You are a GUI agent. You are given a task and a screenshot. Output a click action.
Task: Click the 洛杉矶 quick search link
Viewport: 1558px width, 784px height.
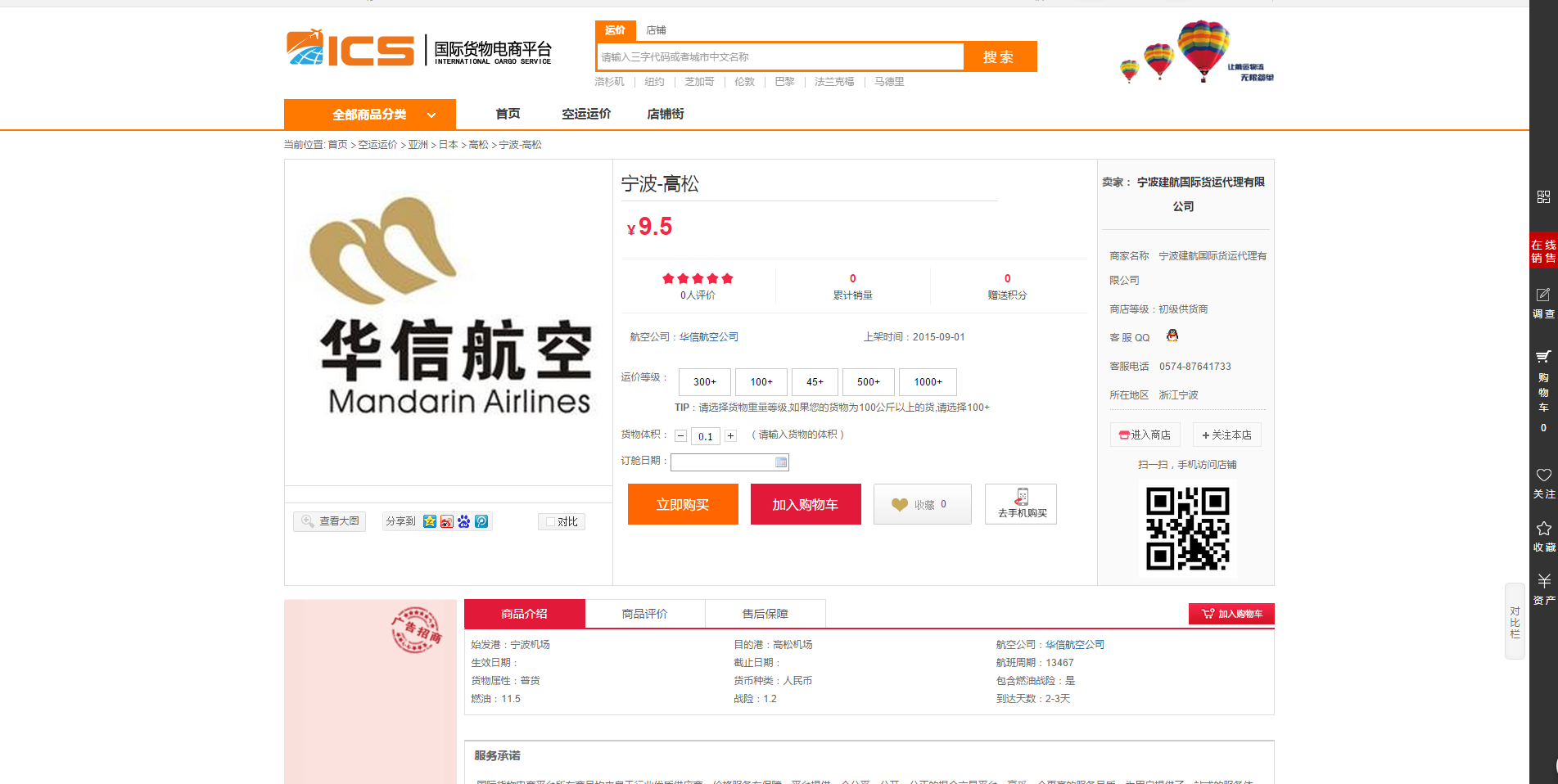coord(609,82)
